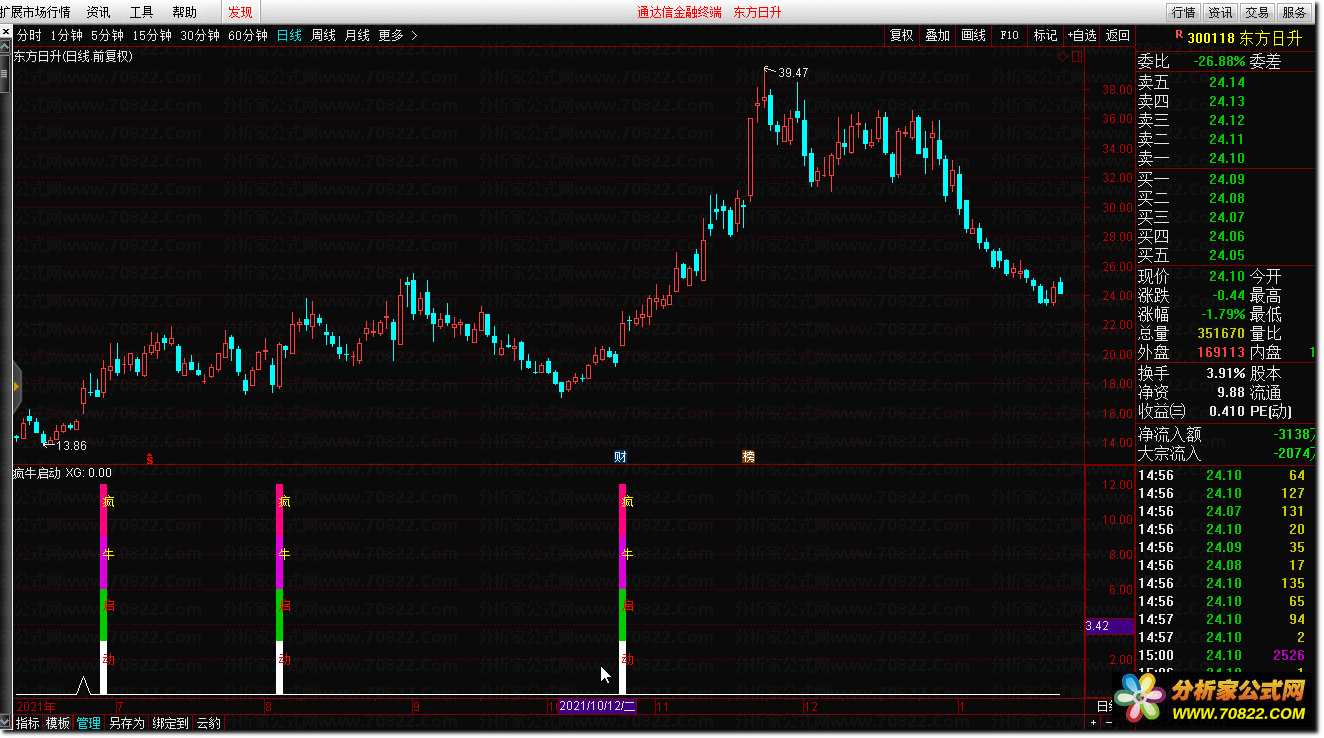Viewport: 1324px width, 738px height.
Task: Switch to the 发现 tab
Action: (x=240, y=12)
